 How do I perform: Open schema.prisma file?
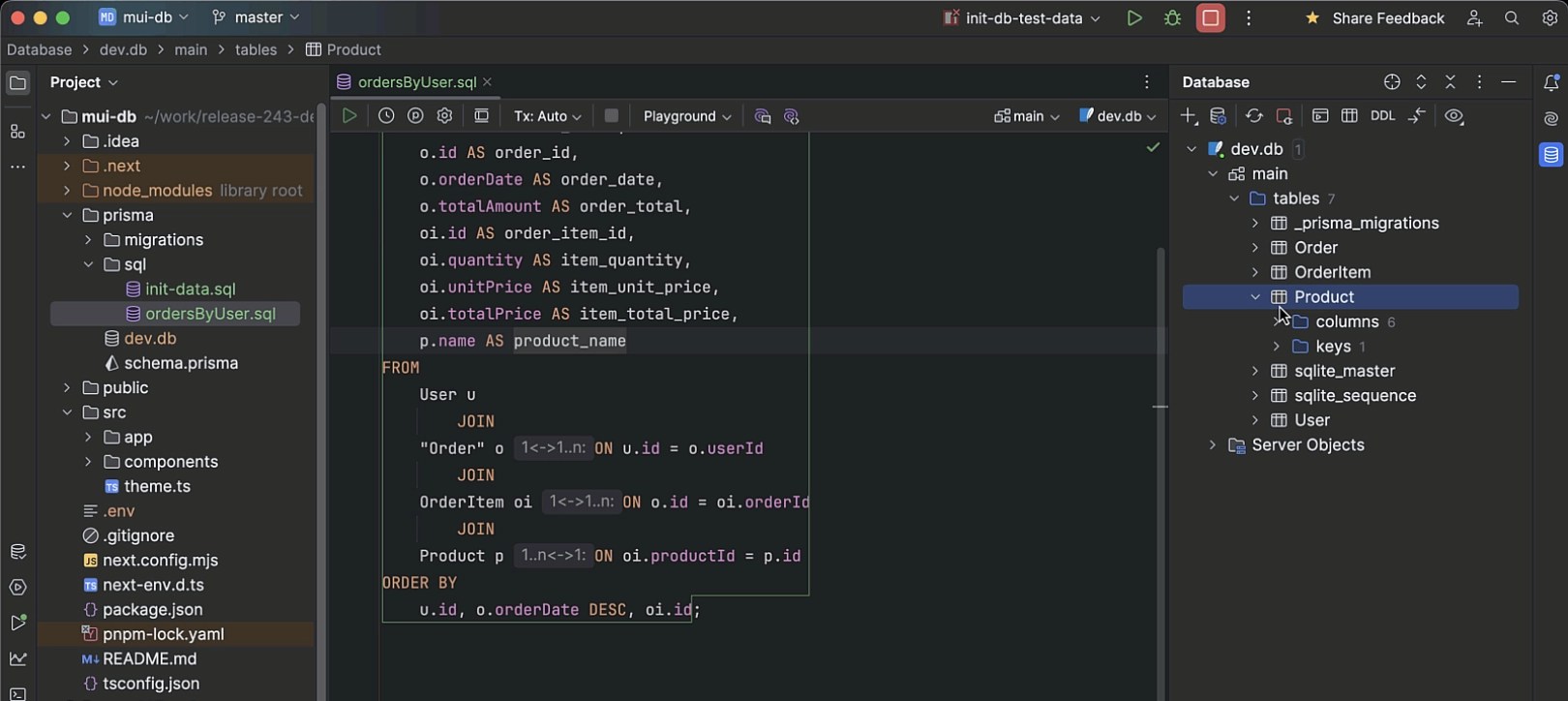(x=180, y=363)
